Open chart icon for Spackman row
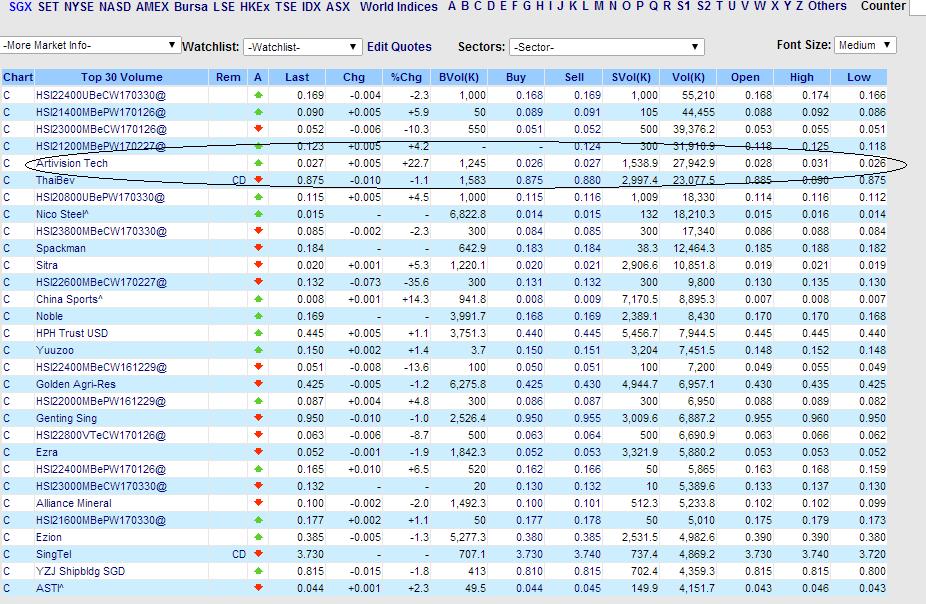The image size is (926, 604). click(6, 248)
